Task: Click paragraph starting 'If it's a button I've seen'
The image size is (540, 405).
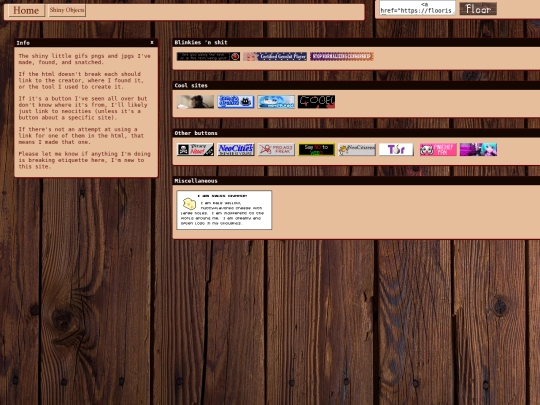Action: tap(83, 108)
